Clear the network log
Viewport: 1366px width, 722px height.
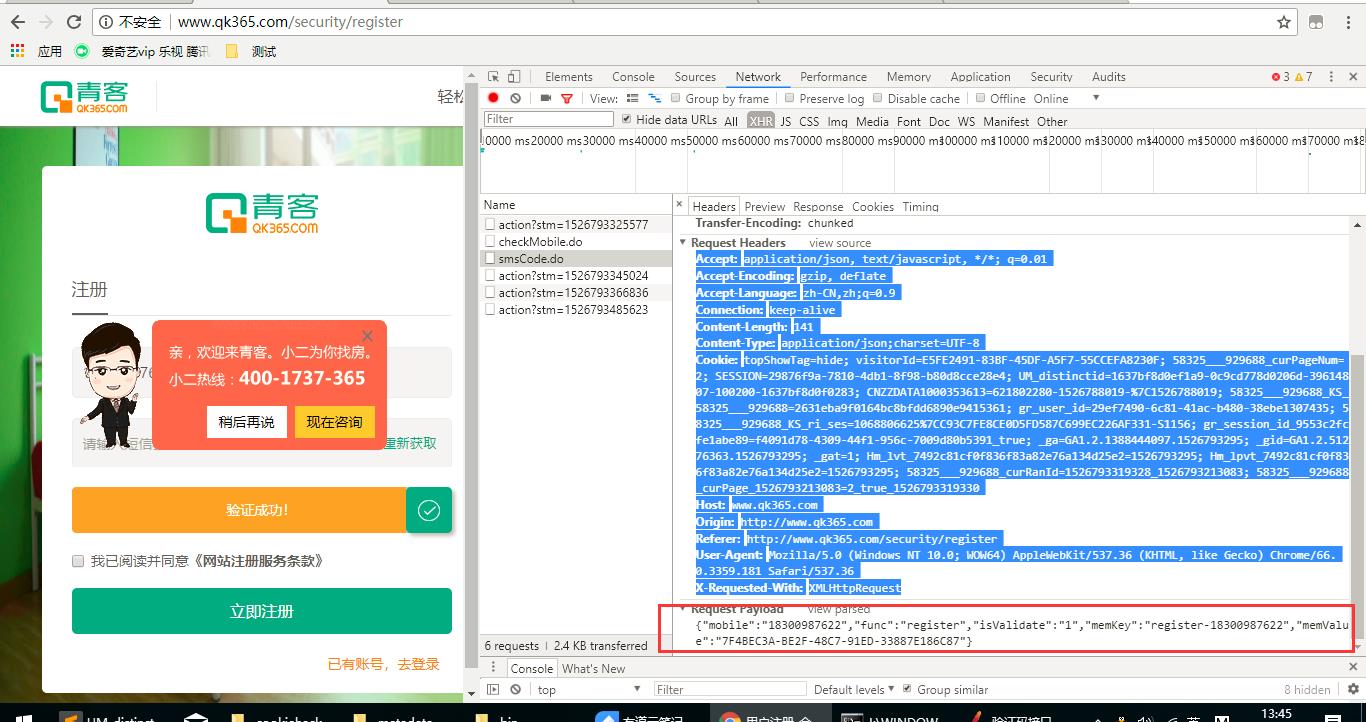coord(515,98)
